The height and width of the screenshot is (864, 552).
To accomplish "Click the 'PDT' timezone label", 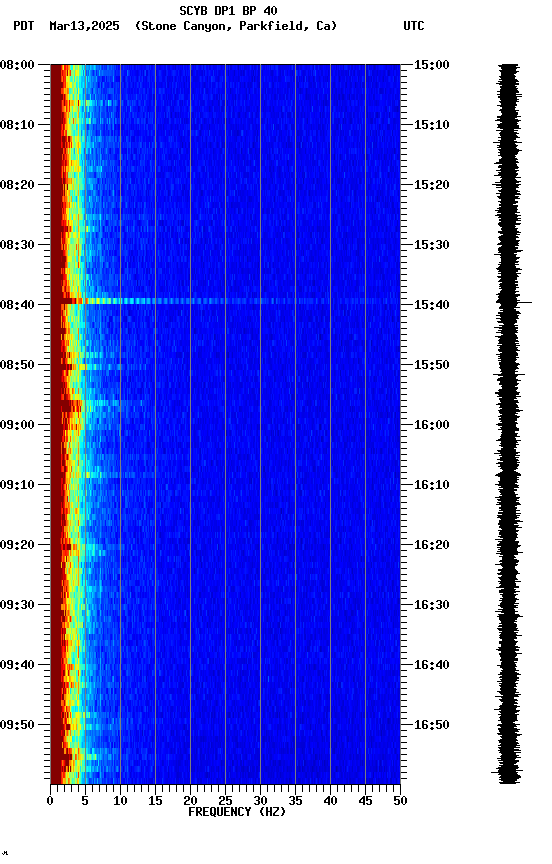I will point(24,26).
